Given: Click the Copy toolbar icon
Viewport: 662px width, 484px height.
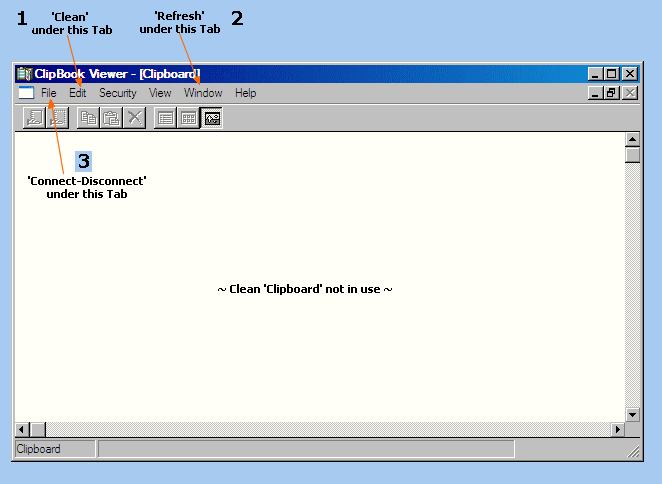Looking at the screenshot, I should 88,118.
